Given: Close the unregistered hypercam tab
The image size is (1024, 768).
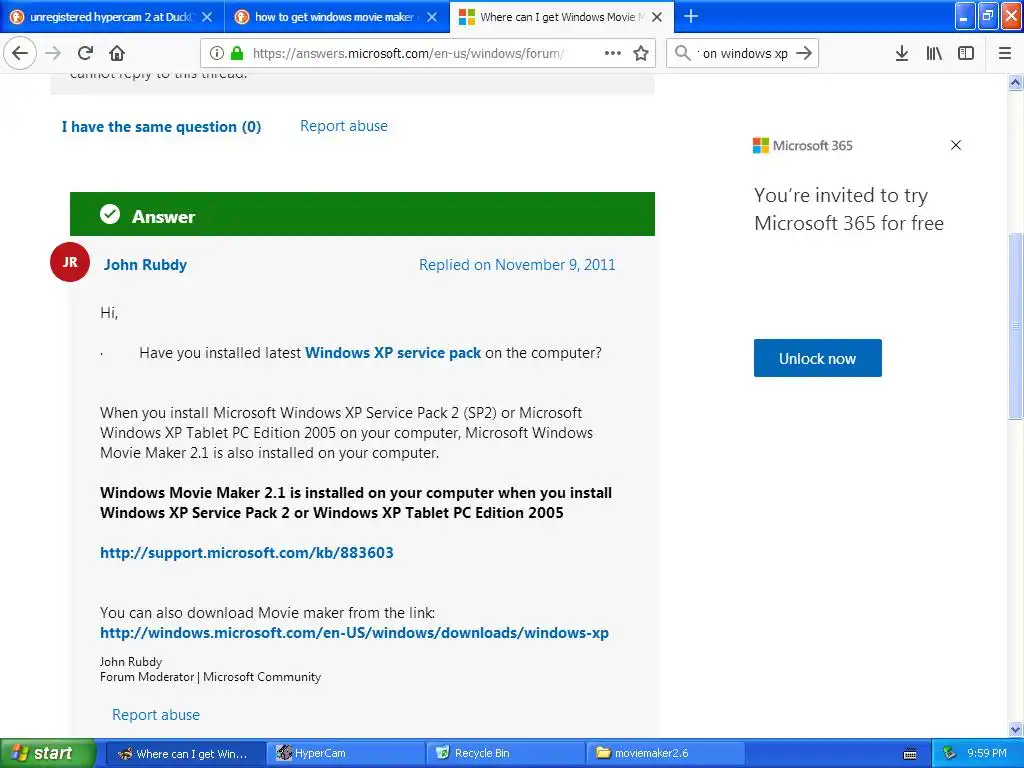Looking at the screenshot, I should click(207, 17).
